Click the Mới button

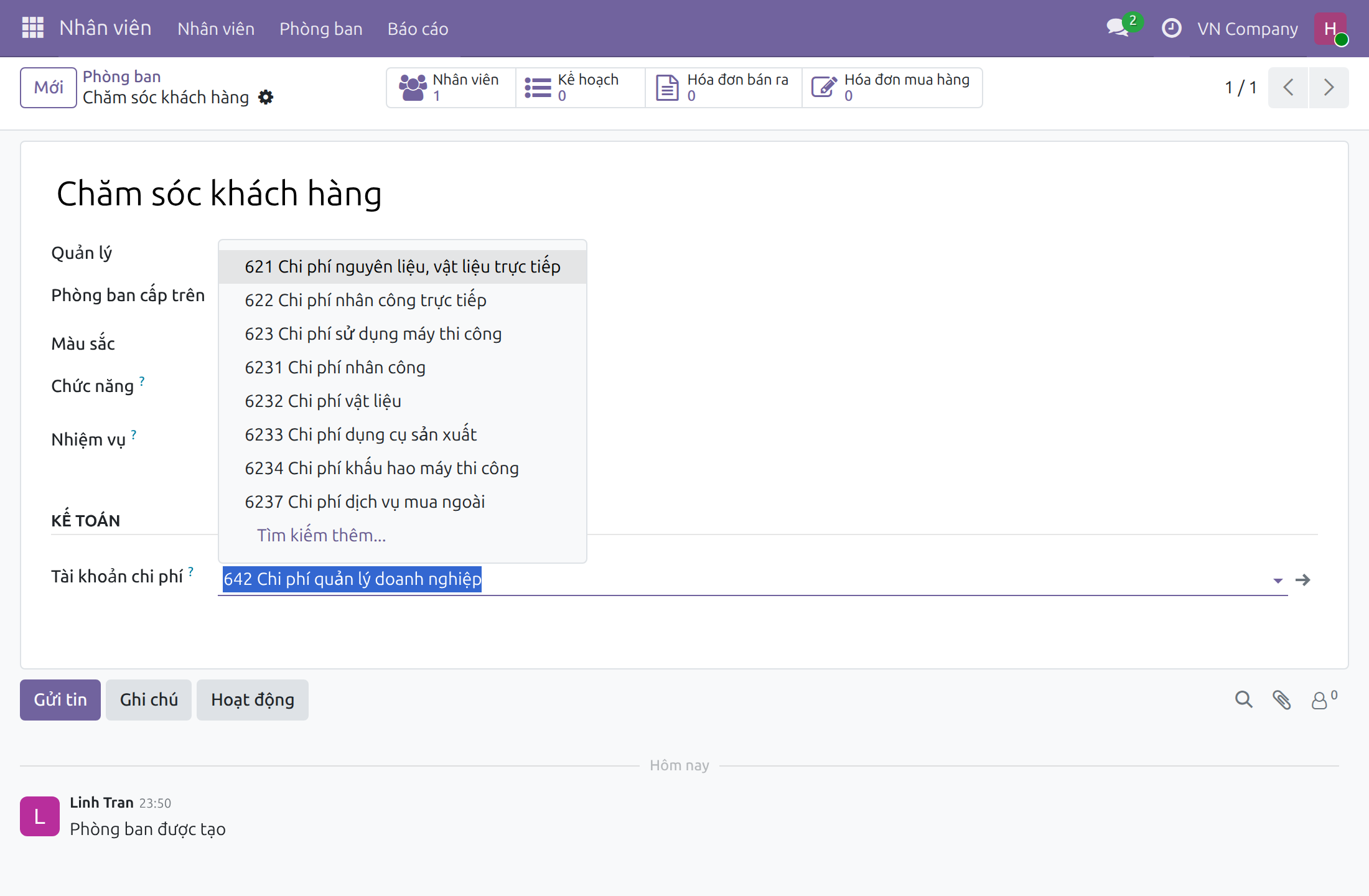(49, 88)
